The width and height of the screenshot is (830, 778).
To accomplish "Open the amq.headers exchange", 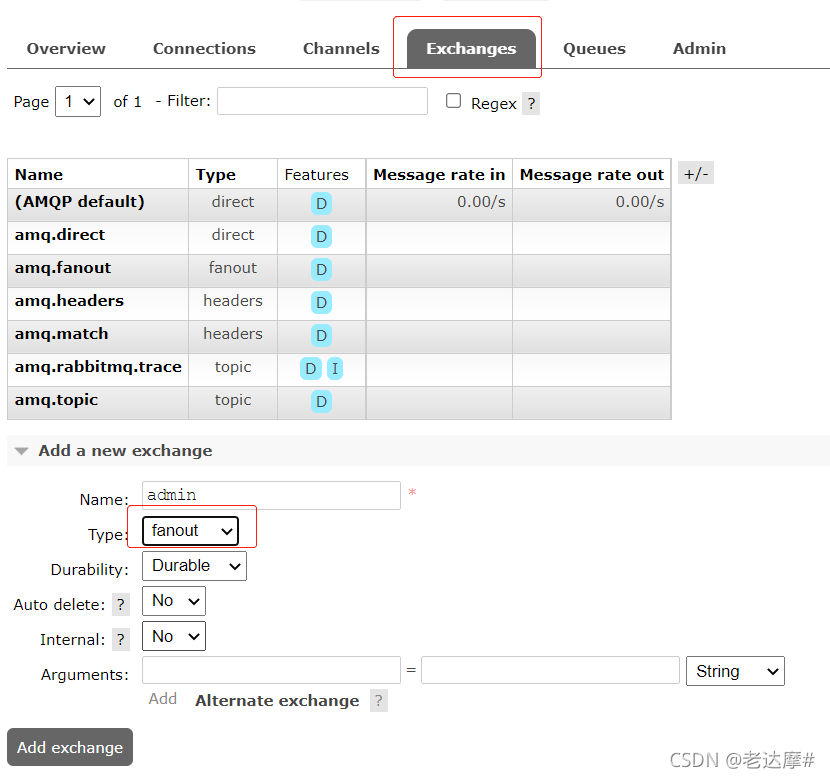I will [x=69, y=301].
